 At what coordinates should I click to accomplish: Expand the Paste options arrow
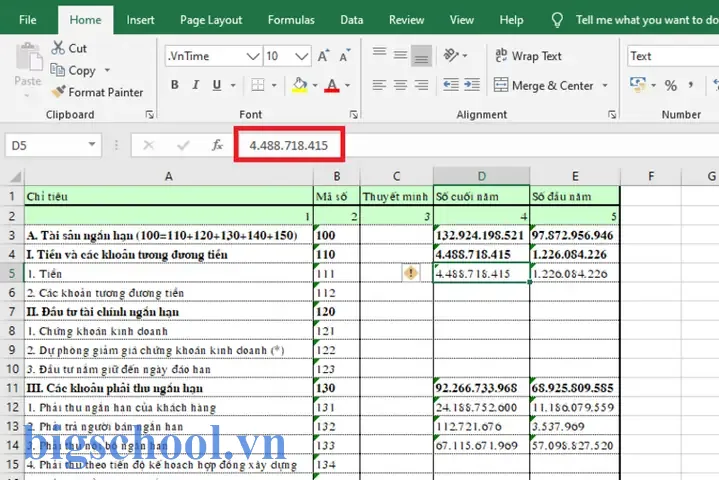coord(27,96)
